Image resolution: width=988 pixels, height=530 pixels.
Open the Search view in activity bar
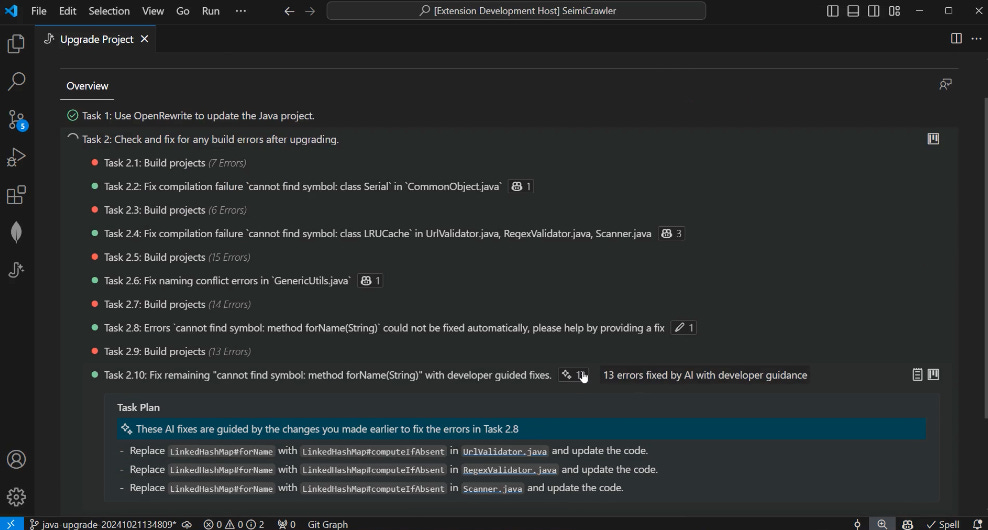16,81
